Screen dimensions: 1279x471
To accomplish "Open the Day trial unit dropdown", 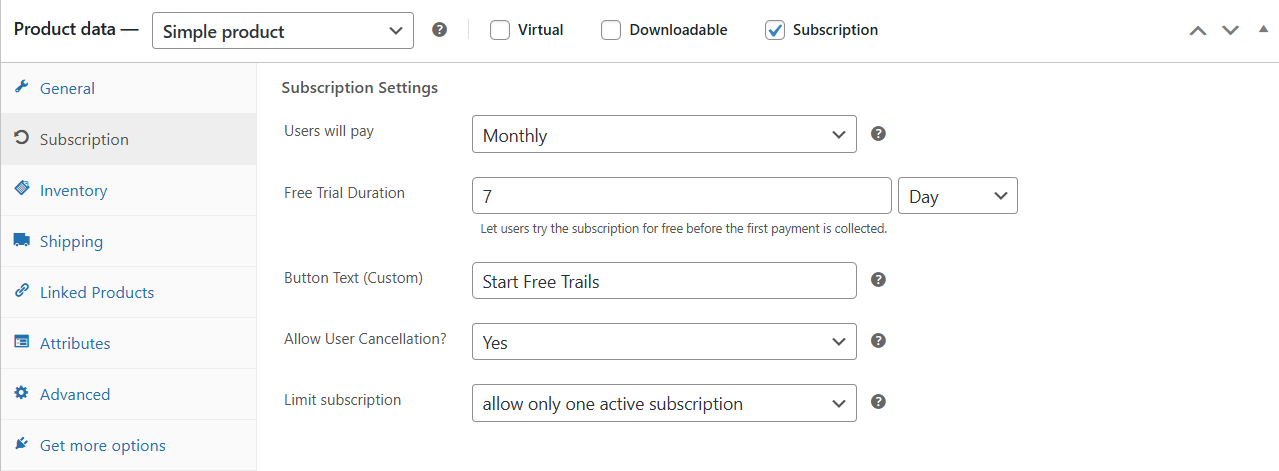I will click(x=958, y=196).
